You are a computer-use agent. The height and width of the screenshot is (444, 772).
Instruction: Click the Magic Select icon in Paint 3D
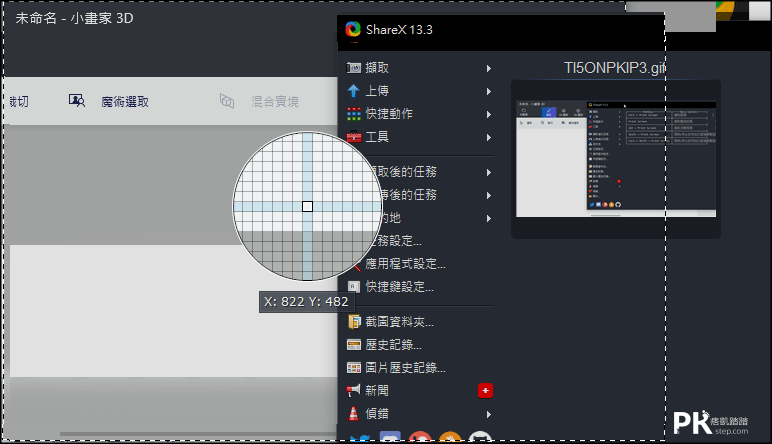pos(76,101)
